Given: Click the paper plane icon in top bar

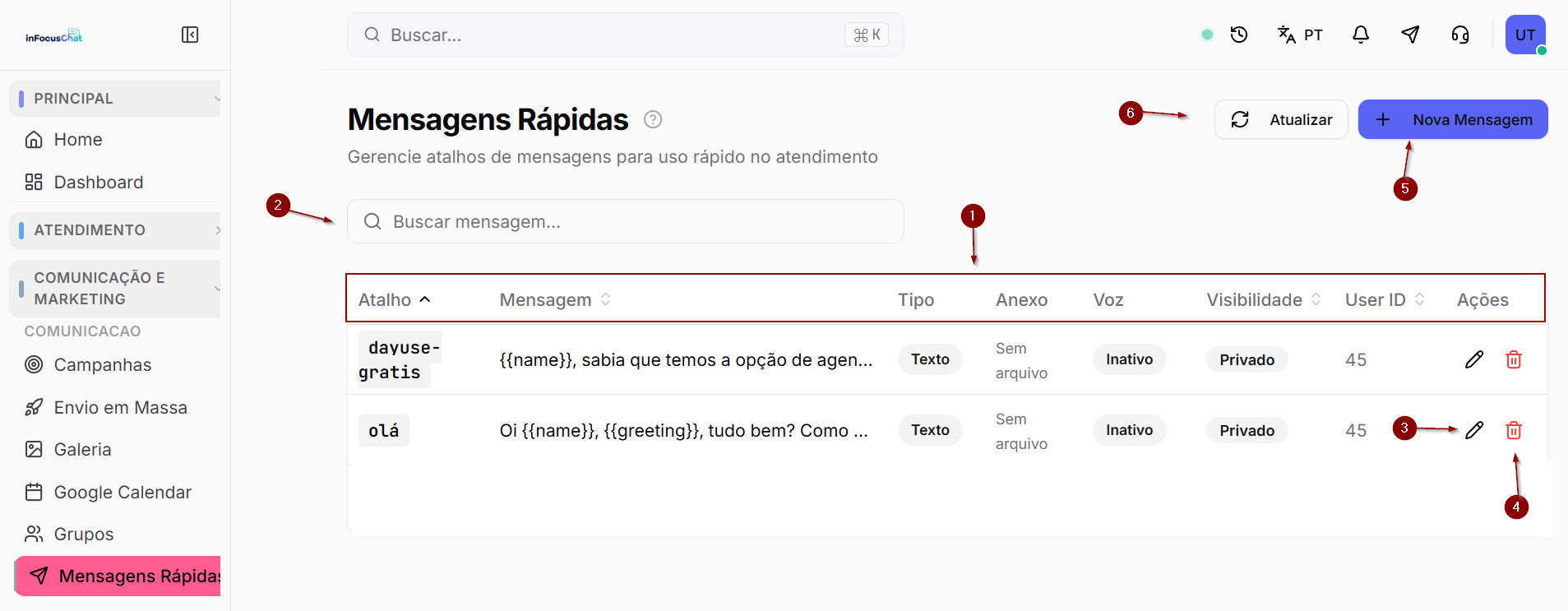Looking at the screenshot, I should click(1410, 35).
